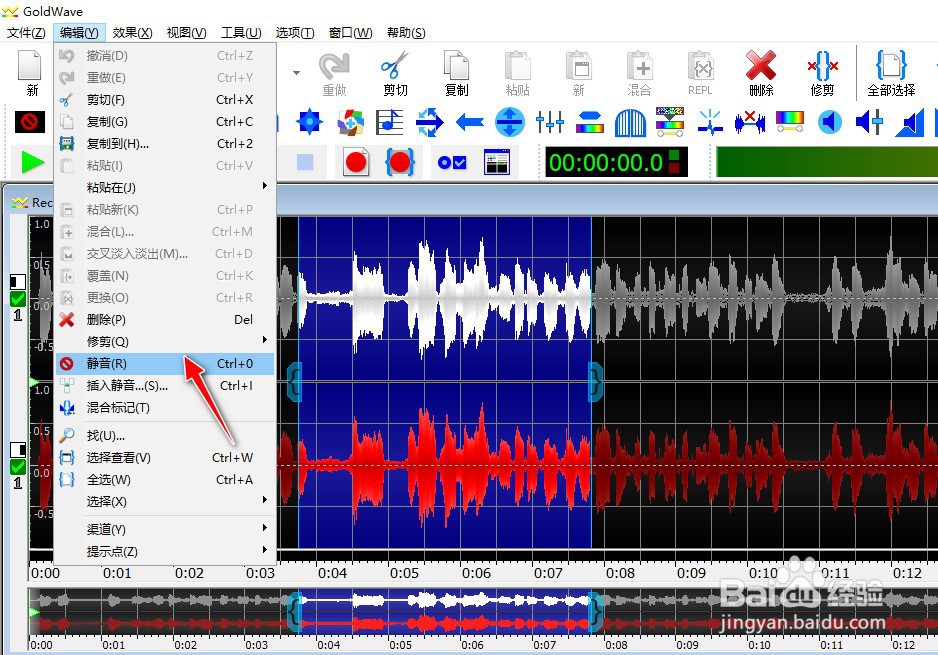The image size is (938, 655).
Task: Expand the Channel (渠道(Y)) submenu
Action: point(164,529)
